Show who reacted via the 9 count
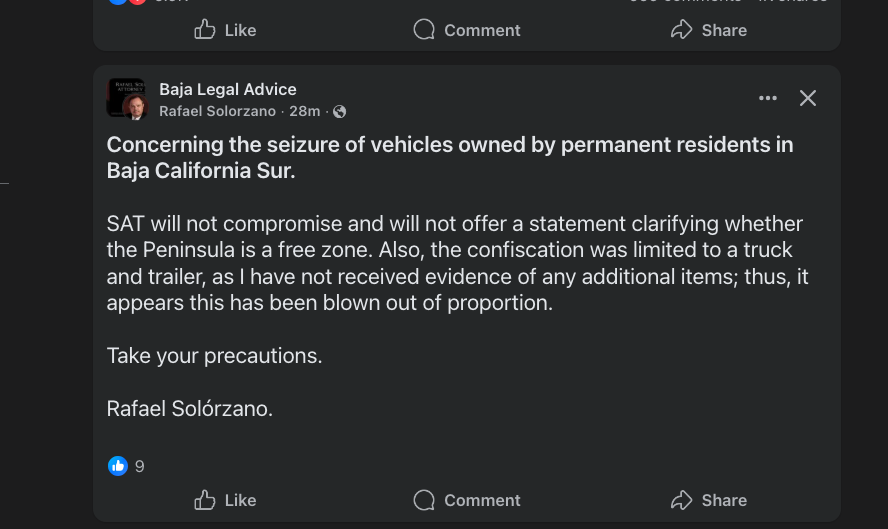Screen dimensions: 888x529 point(140,466)
